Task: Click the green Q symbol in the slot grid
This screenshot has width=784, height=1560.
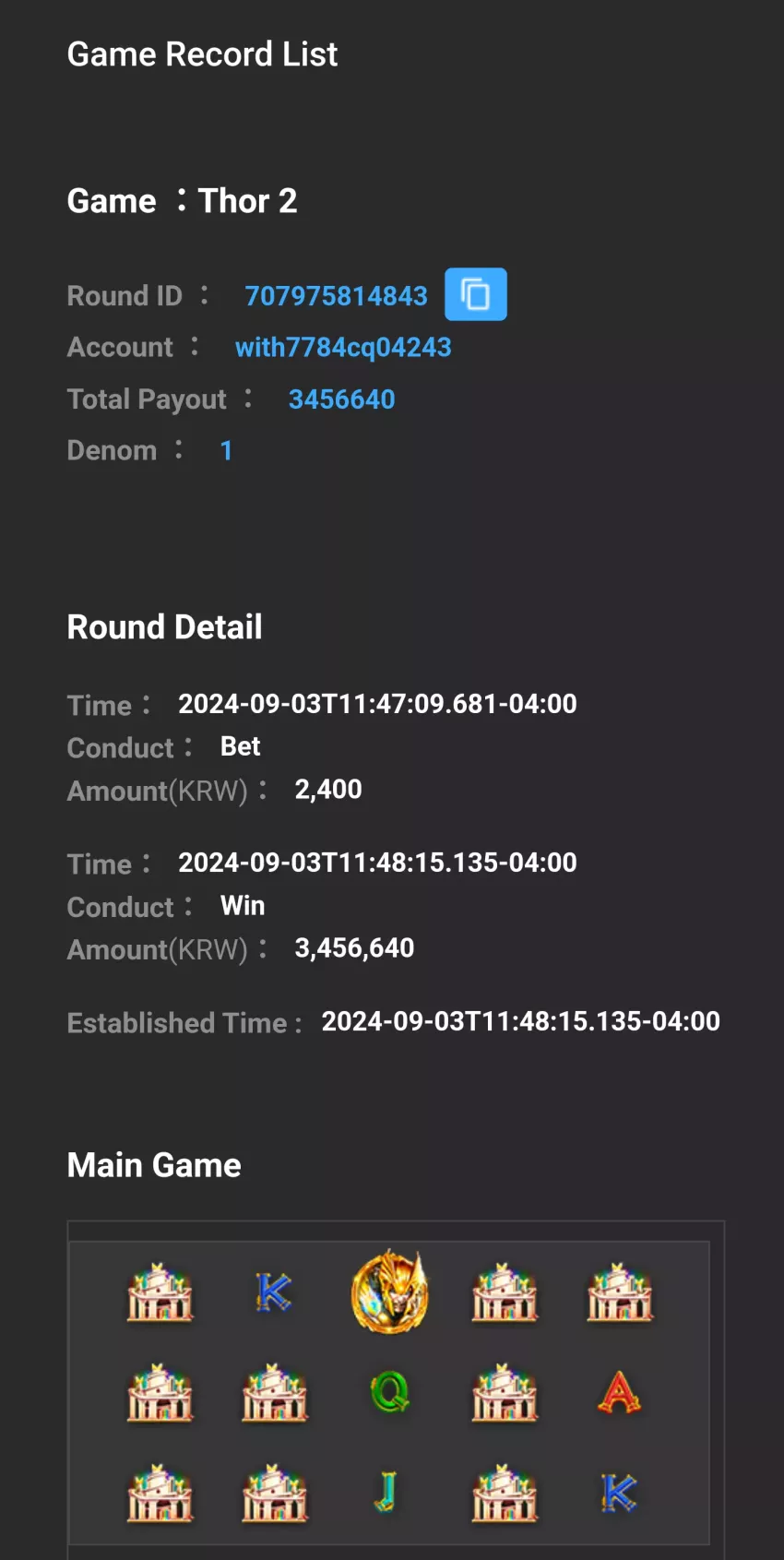Action: 390,1392
